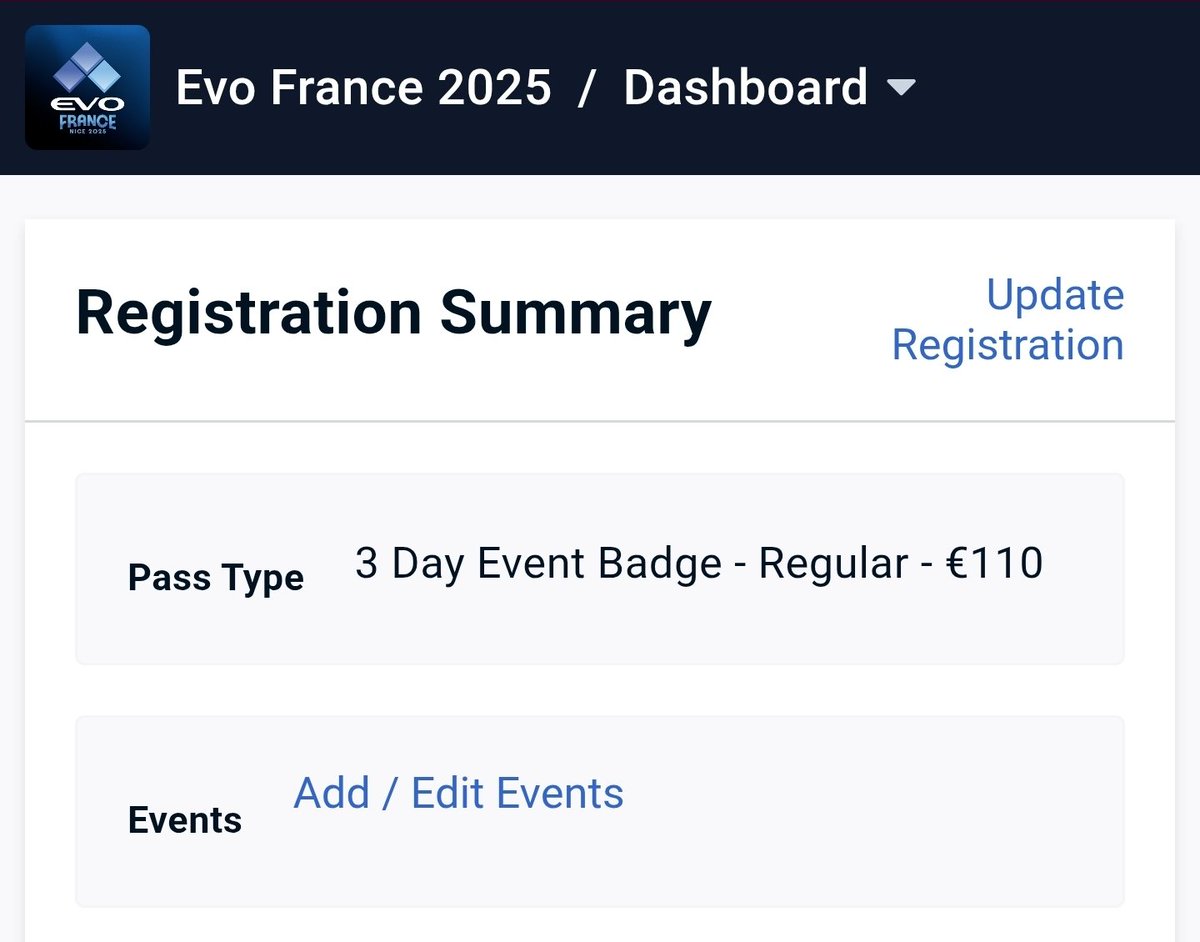Image resolution: width=1200 pixels, height=942 pixels.
Task: Select the Dashboard breadcrumb label
Action: (x=745, y=88)
